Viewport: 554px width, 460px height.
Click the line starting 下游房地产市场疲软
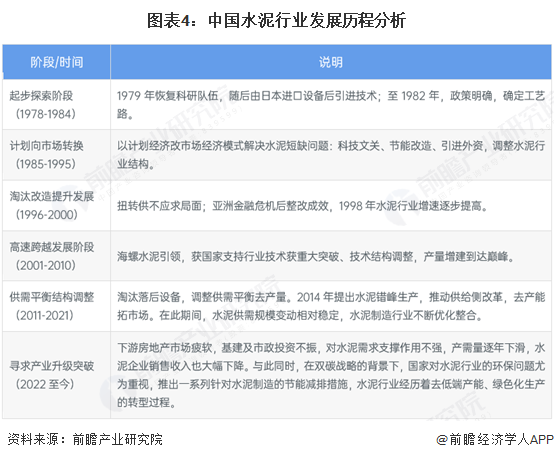331,348
